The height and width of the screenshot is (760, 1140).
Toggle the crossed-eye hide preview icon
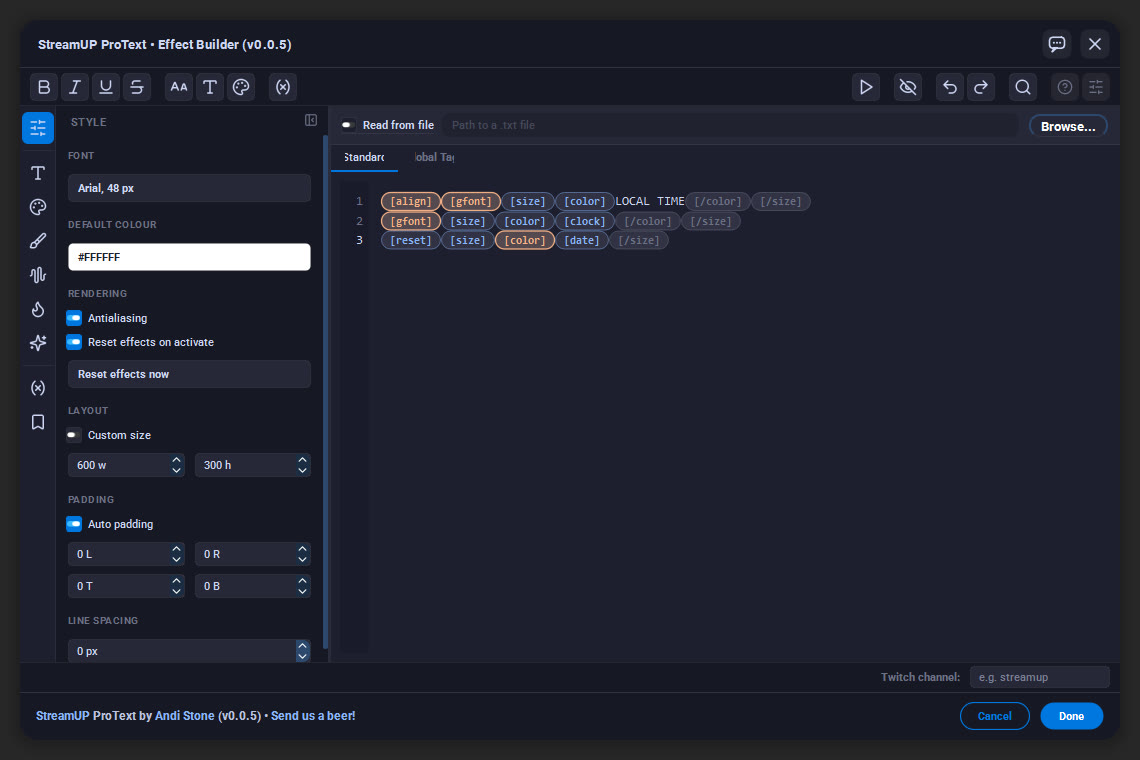pyautogui.click(x=908, y=87)
